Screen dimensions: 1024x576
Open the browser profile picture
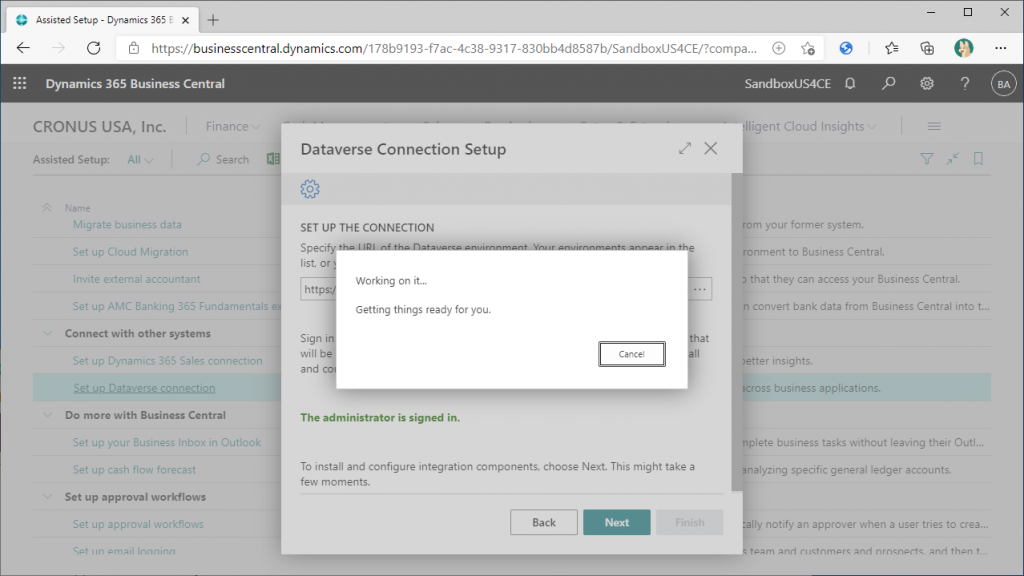(963, 48)
